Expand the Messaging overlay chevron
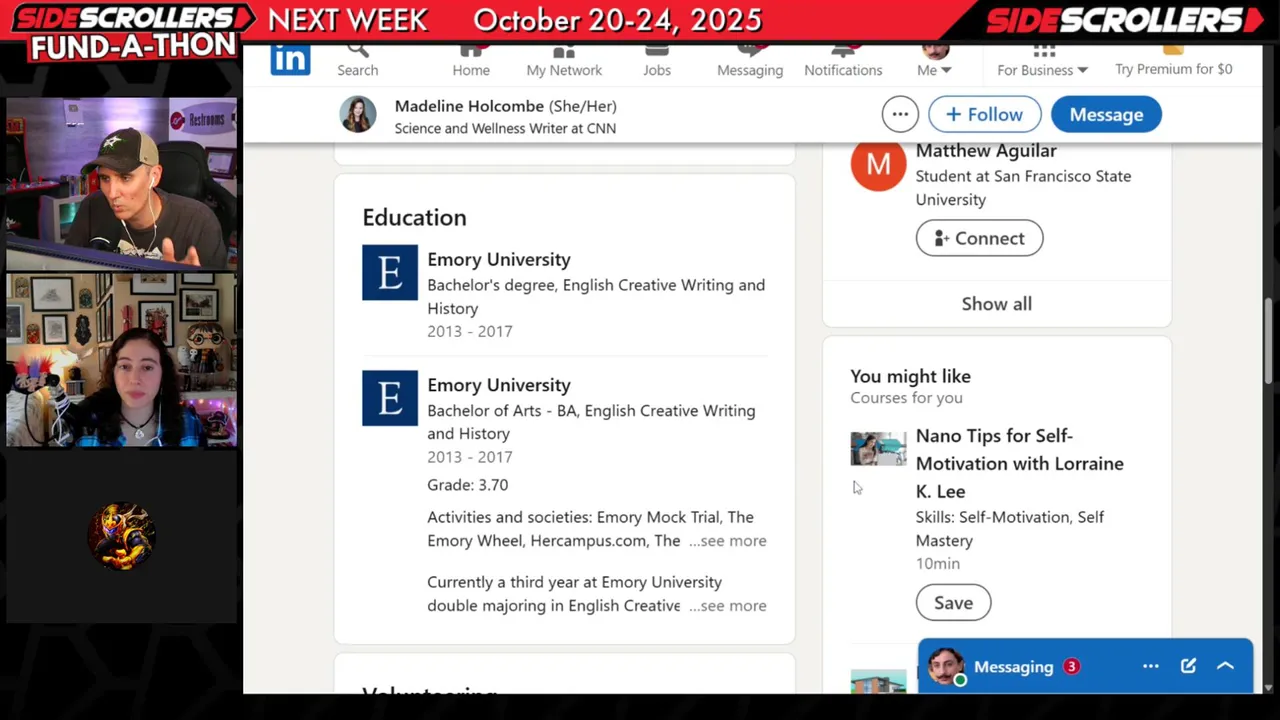 click(x=1225, y=666)
